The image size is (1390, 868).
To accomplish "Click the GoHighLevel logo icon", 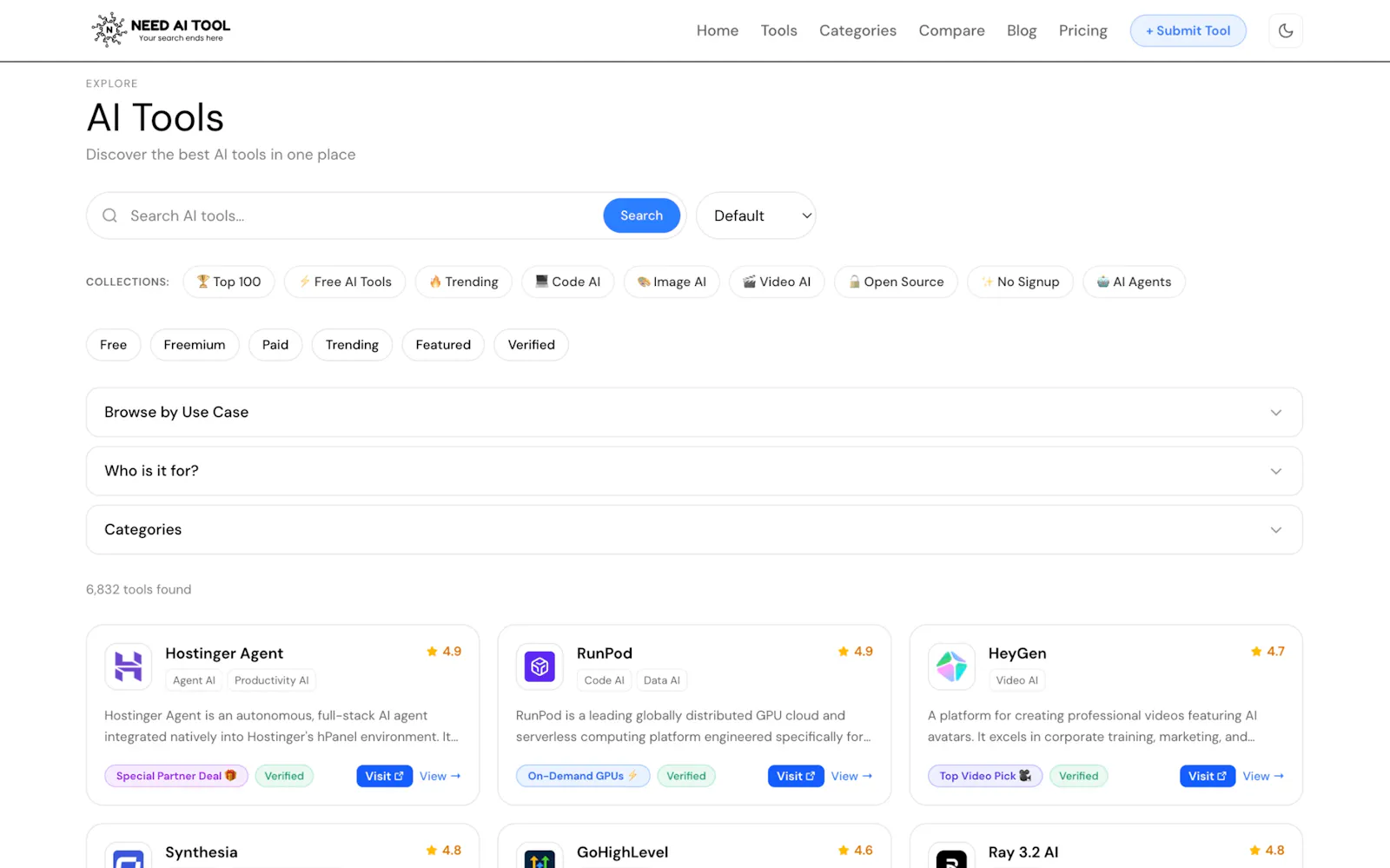I will tap(539, 857).
